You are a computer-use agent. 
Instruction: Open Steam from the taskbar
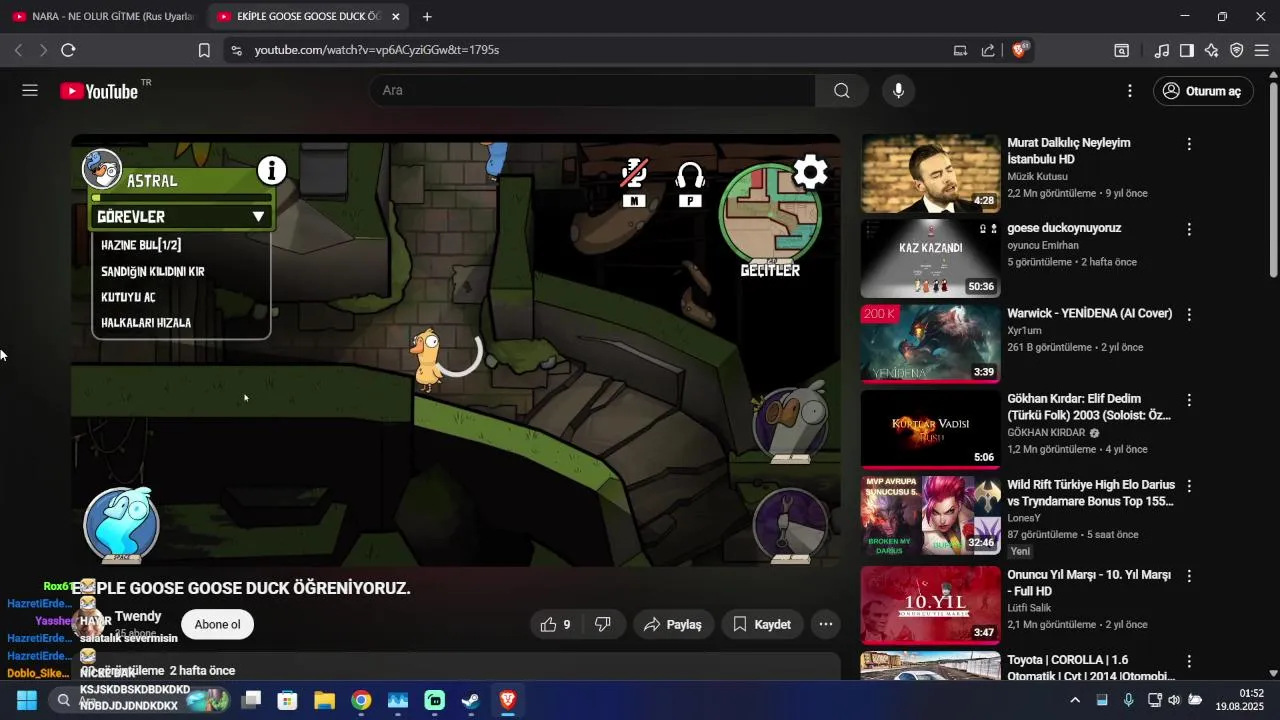[x=471, y=700]
